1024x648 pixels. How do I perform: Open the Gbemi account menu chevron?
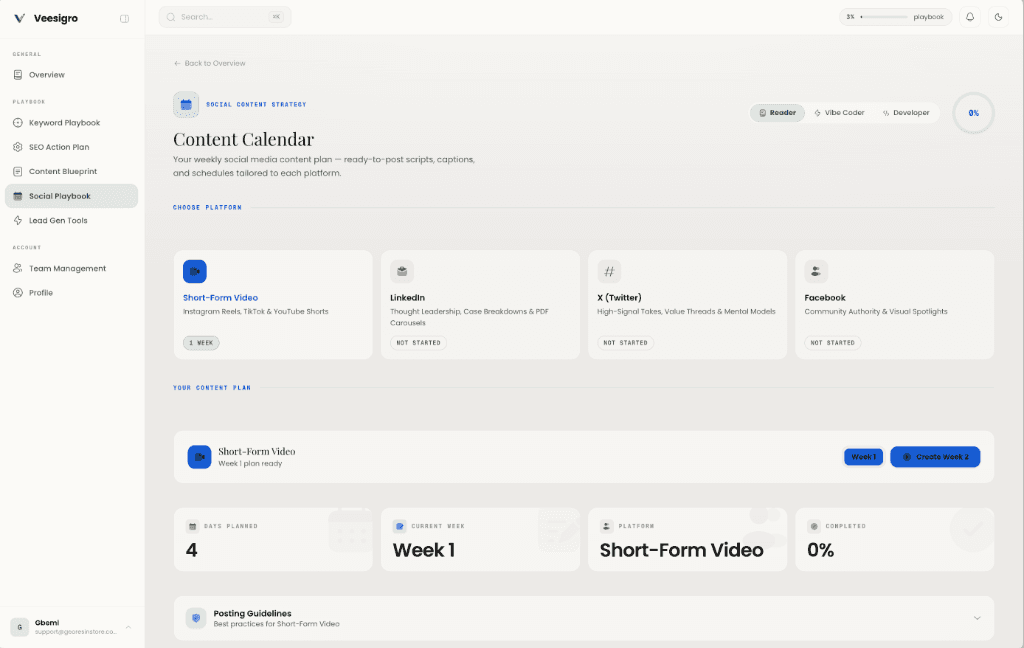[x=128, y=627]
